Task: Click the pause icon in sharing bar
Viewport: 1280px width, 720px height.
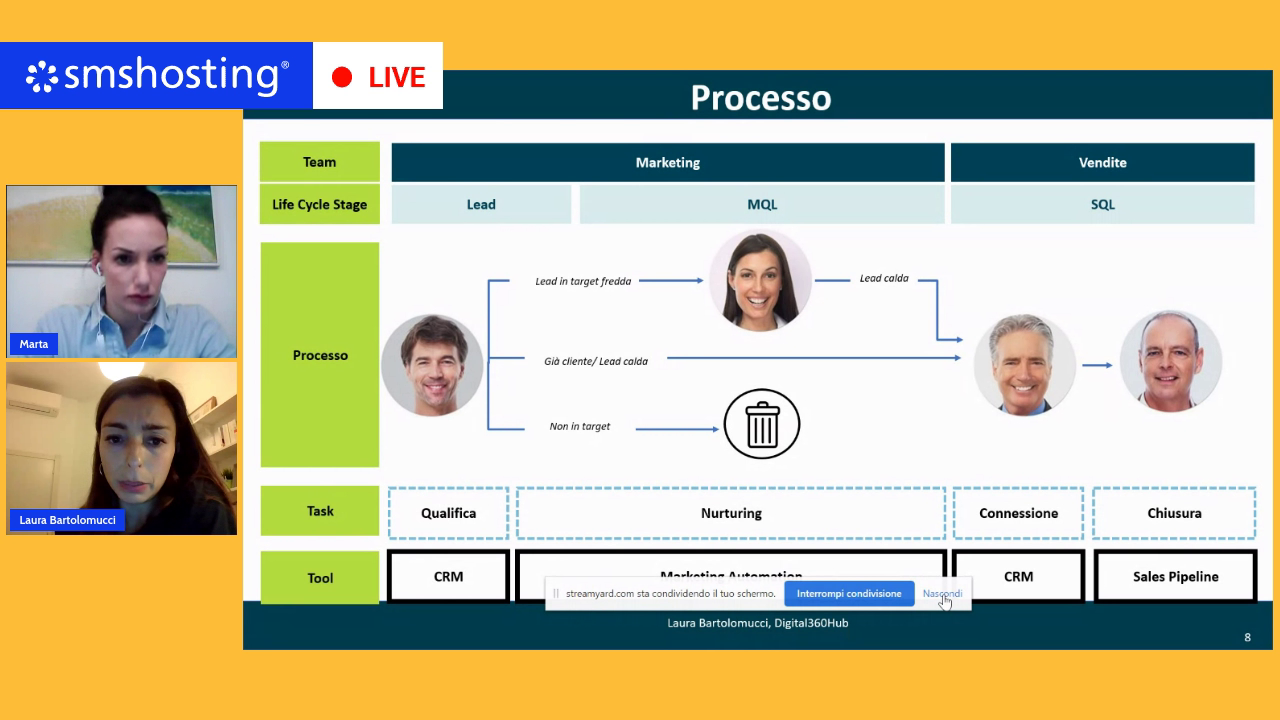Action: 556,594
